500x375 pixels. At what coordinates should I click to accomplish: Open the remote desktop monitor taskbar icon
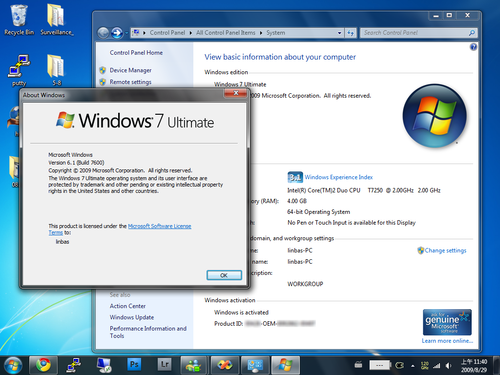click(x=104, y=365)
